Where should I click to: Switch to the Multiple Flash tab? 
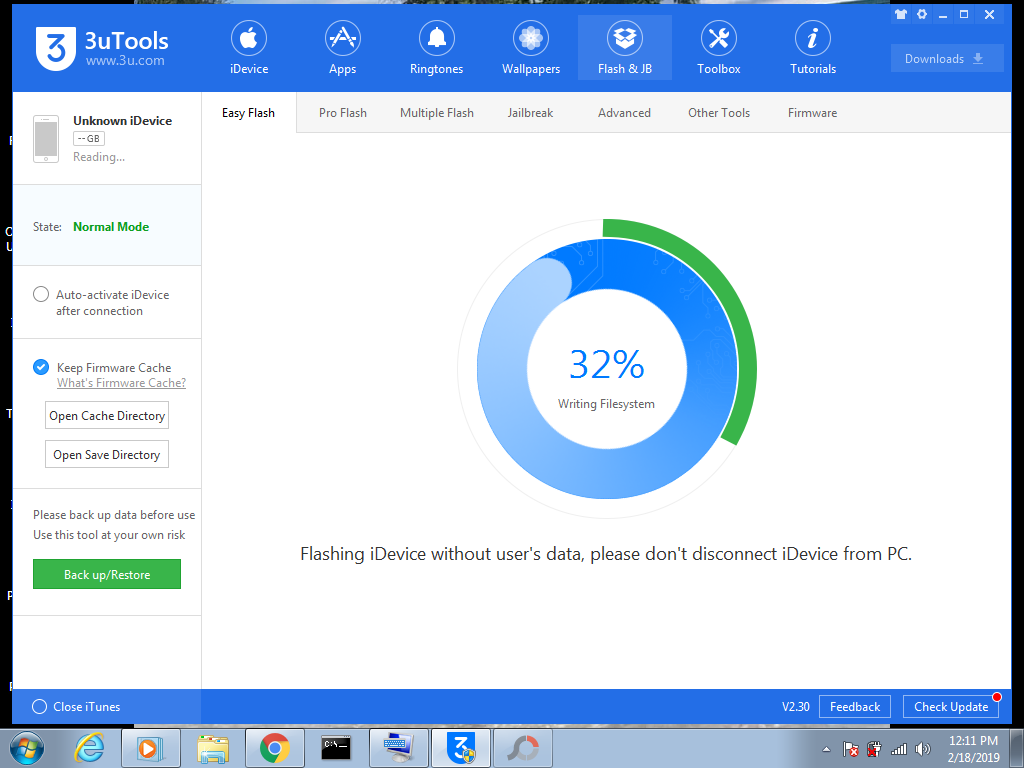[x=437, y=113]
